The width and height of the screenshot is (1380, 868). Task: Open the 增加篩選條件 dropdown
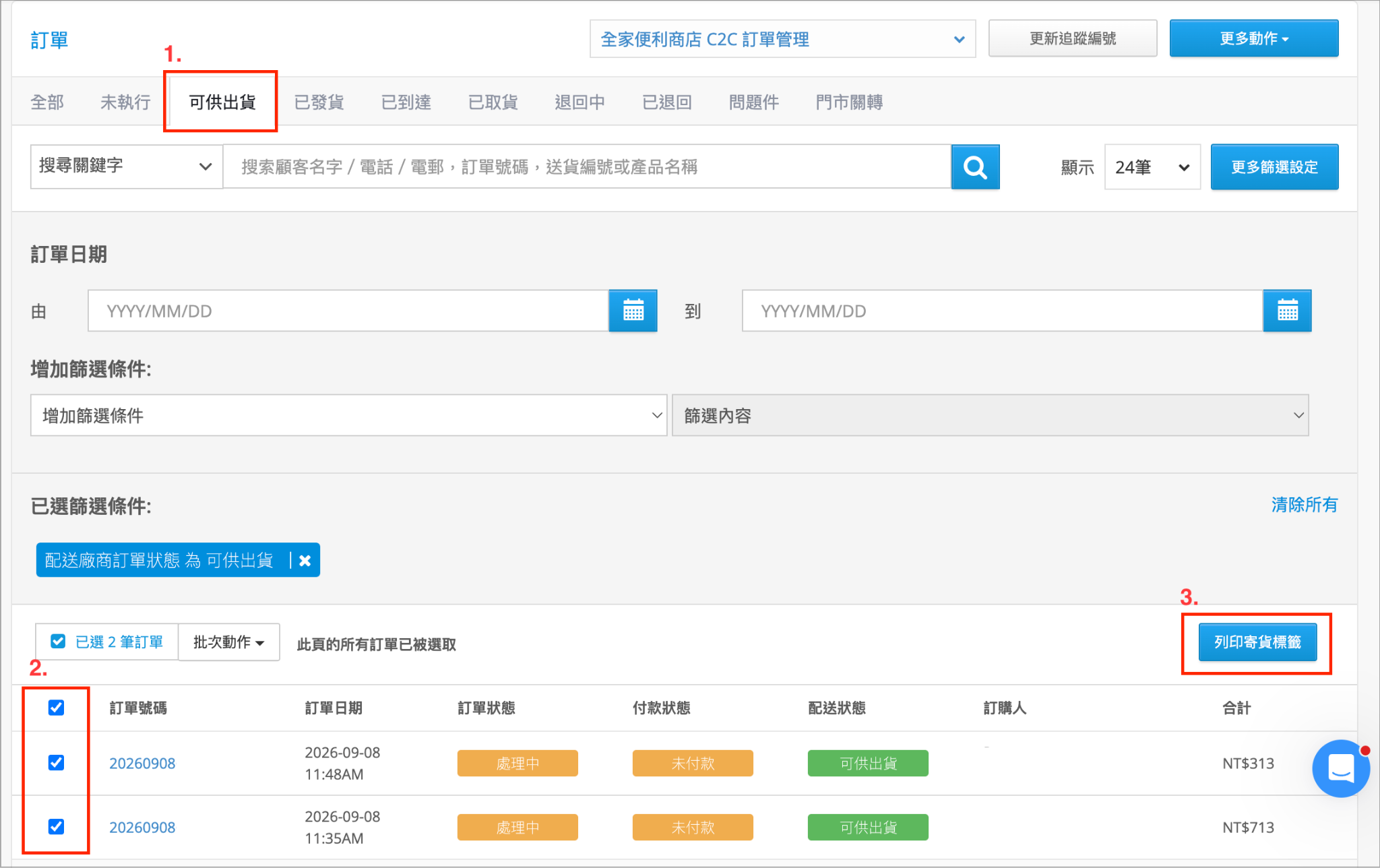pos(348,416)
